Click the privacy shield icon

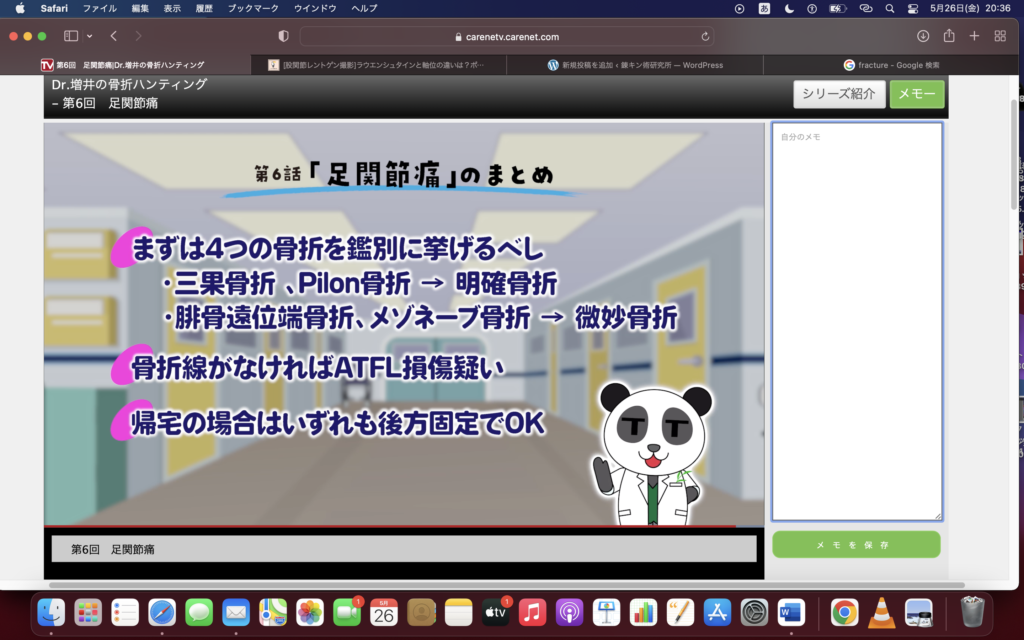pos(283,36)
